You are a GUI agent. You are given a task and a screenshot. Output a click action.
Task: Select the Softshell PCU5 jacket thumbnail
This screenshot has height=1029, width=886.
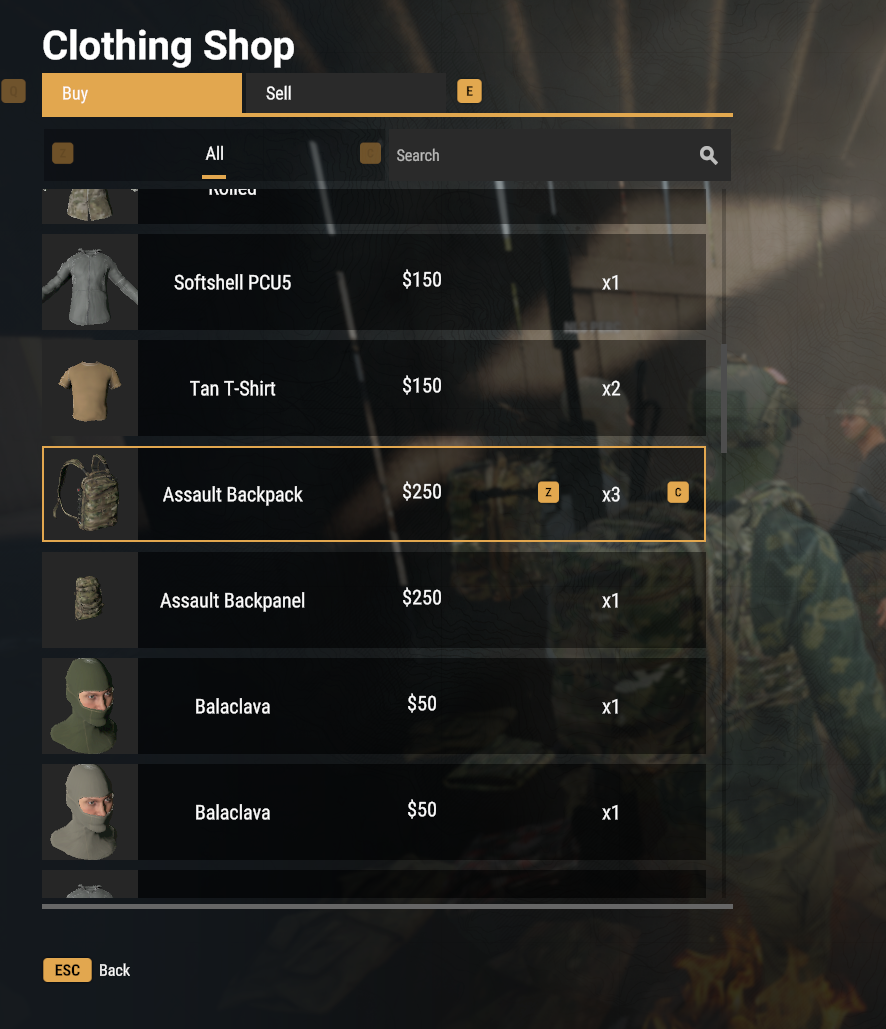click(x=90, y=282)
